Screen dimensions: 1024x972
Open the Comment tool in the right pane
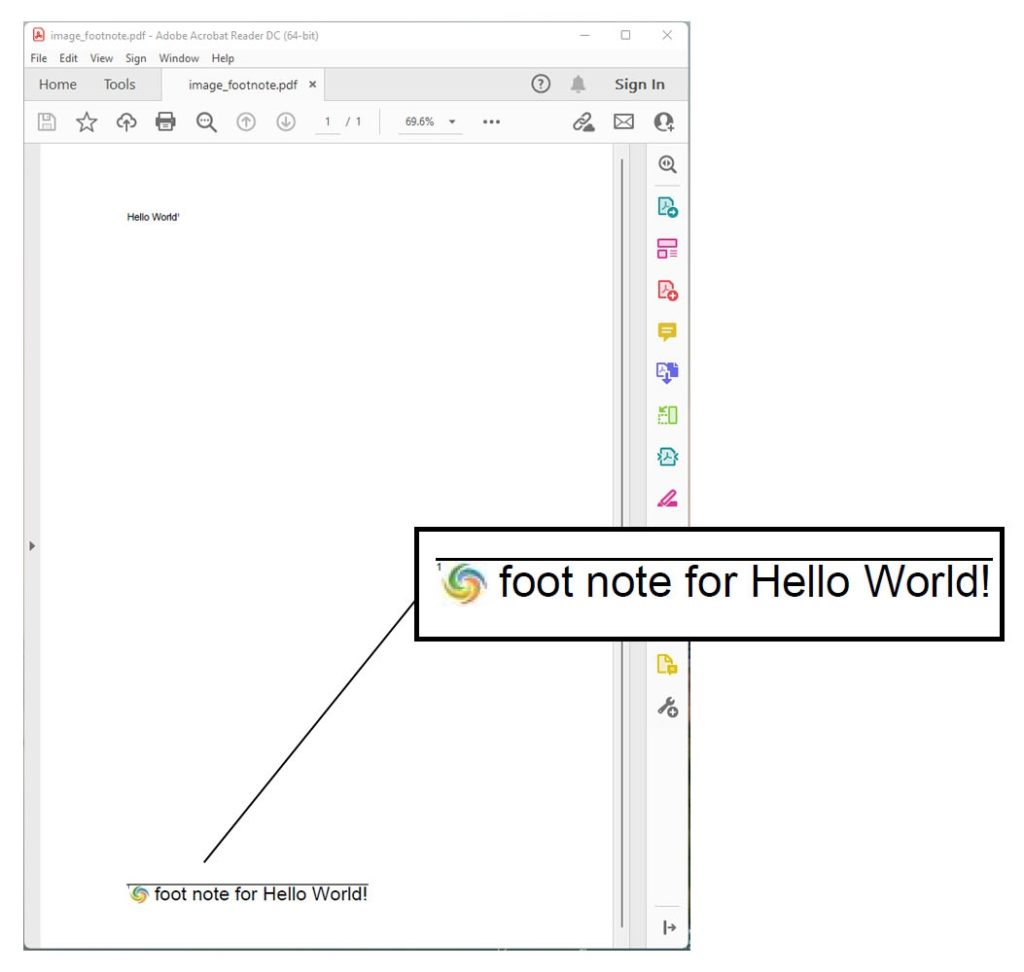pyautogui.click(x=667, y=331)
